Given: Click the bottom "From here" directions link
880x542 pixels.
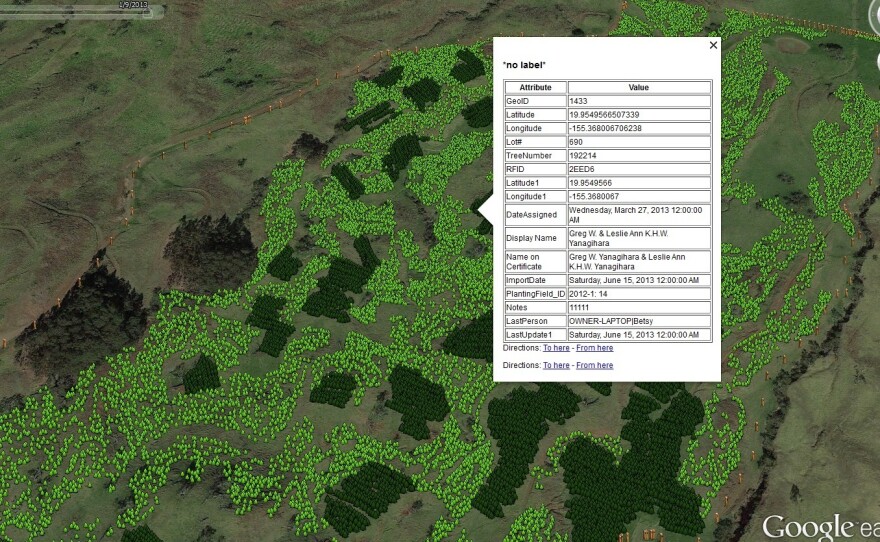Looking at the screenshot, I should click(x=595, y=365).
